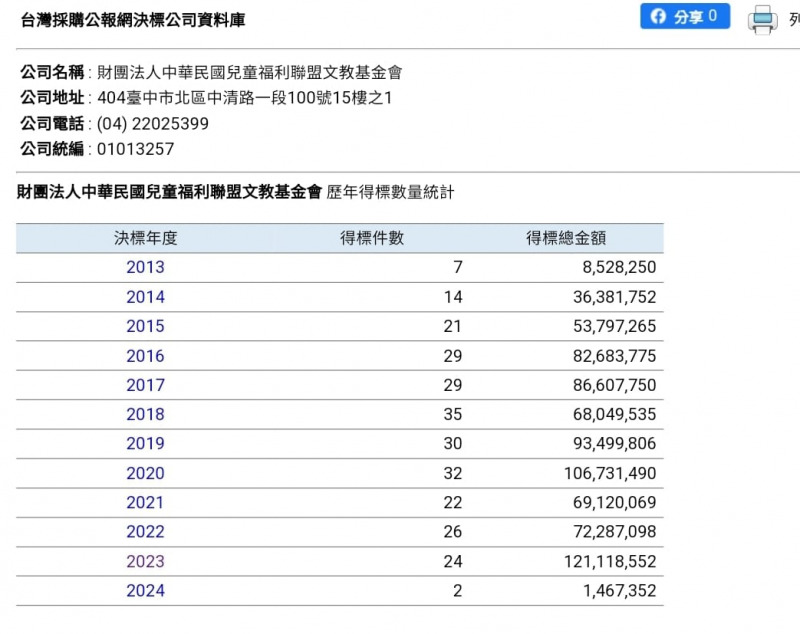
Task: Click the printer icon
Action: tap(762, 19)
